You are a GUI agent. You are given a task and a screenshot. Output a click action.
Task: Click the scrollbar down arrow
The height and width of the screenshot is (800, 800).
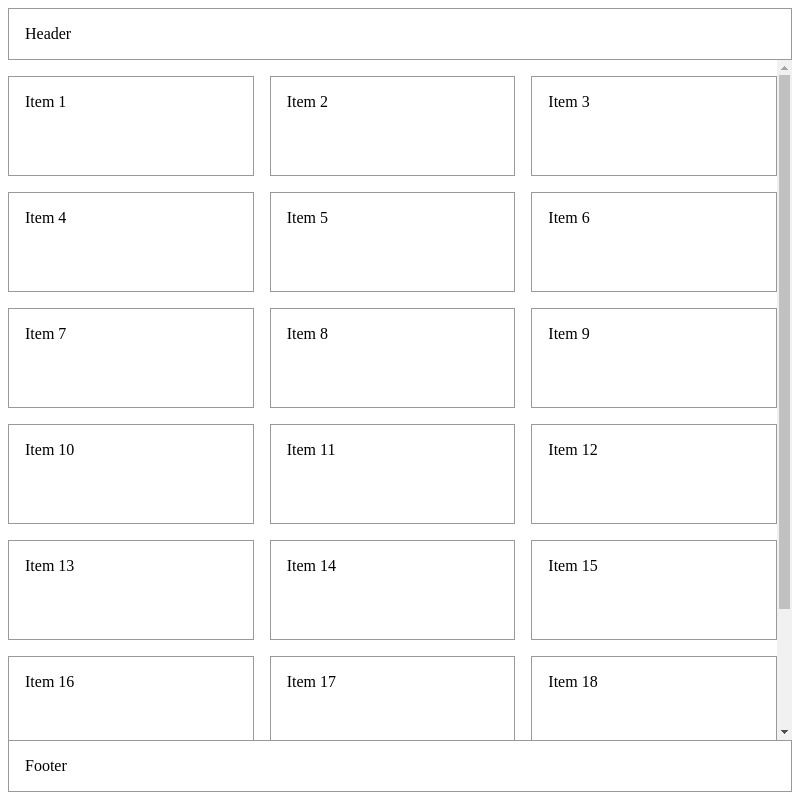click(x=784, y=732)
